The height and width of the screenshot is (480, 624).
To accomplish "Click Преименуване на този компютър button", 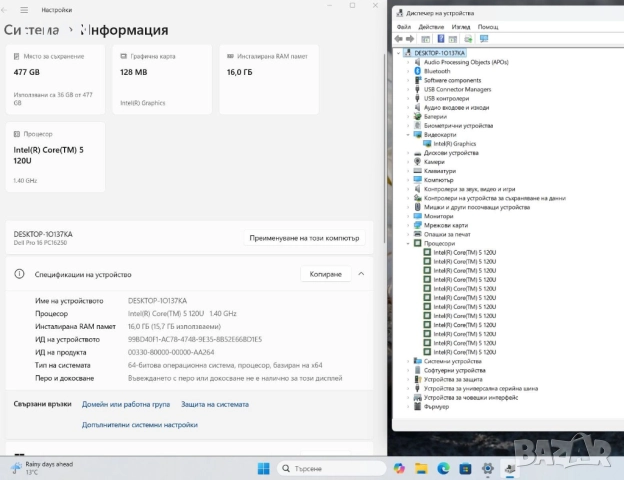I will point(304,238).
